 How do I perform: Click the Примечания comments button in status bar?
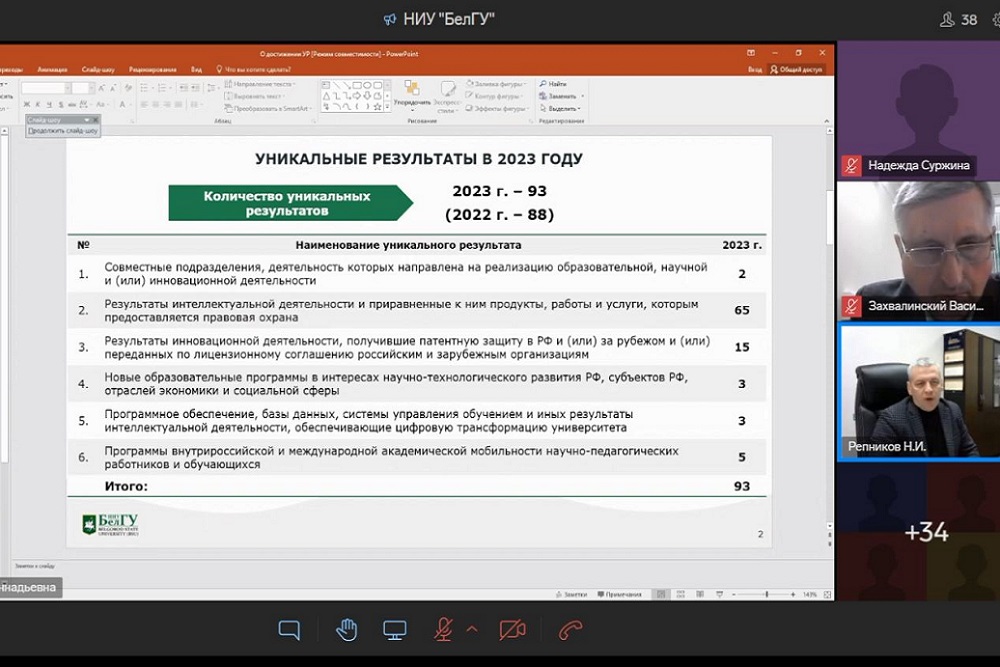[x=619, y=594]
